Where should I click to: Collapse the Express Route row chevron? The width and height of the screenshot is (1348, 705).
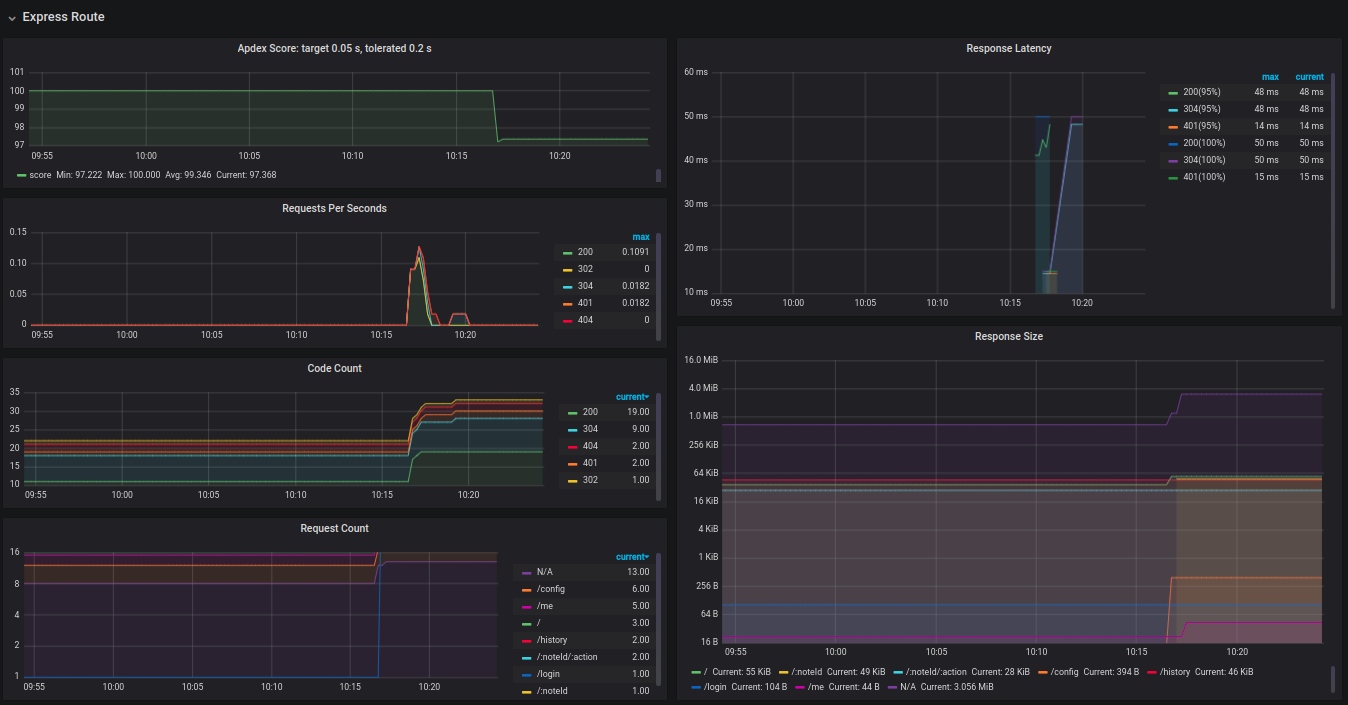[12, 18]
